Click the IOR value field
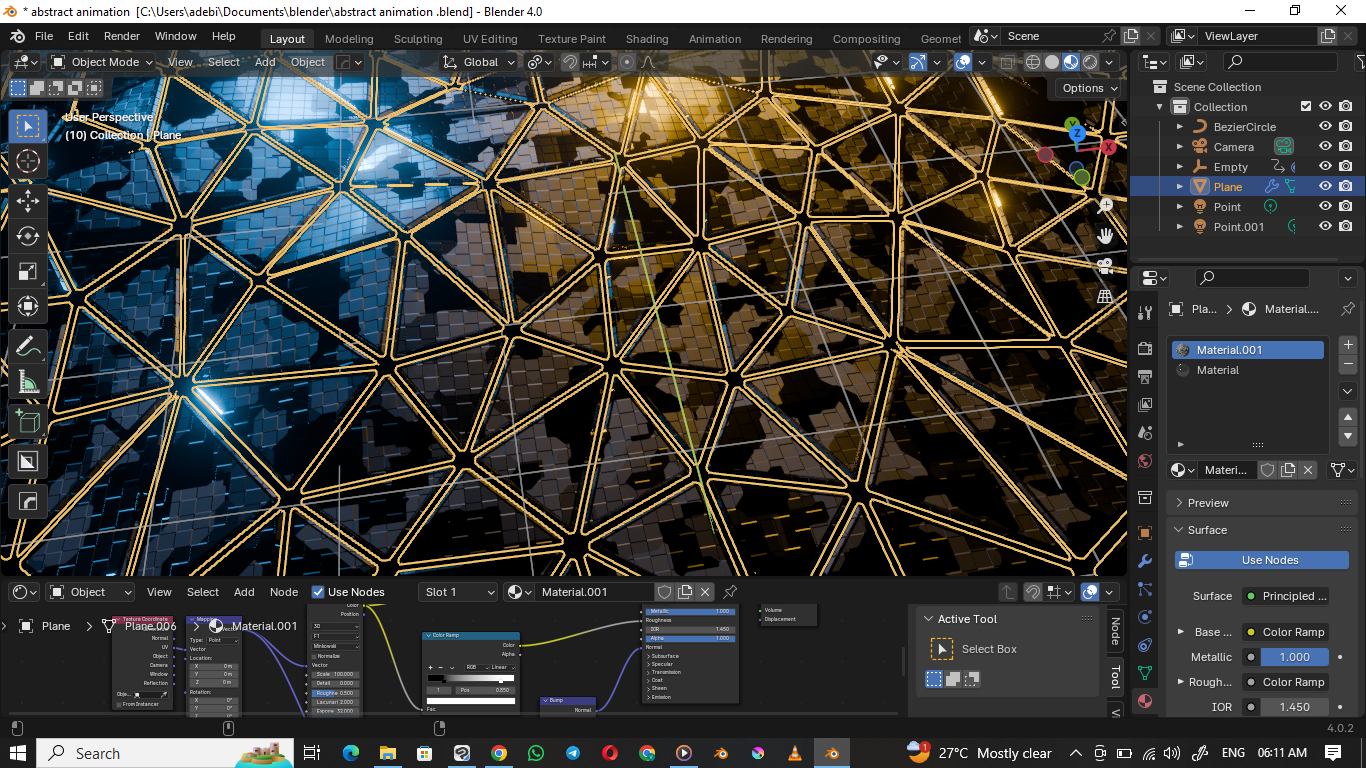This screenshot has height=768, width=1366. tap(1294, 707)
